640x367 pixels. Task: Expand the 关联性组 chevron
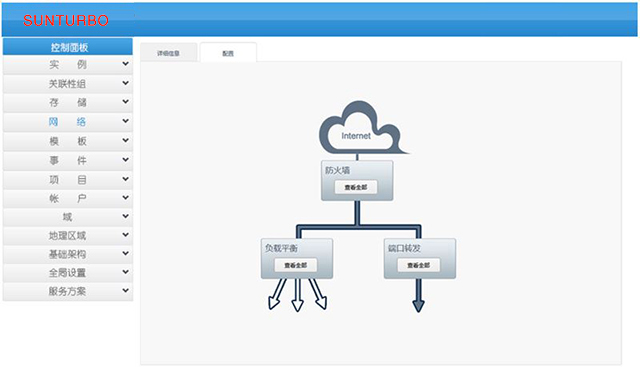pyautogui.click(x=125, y=83)
